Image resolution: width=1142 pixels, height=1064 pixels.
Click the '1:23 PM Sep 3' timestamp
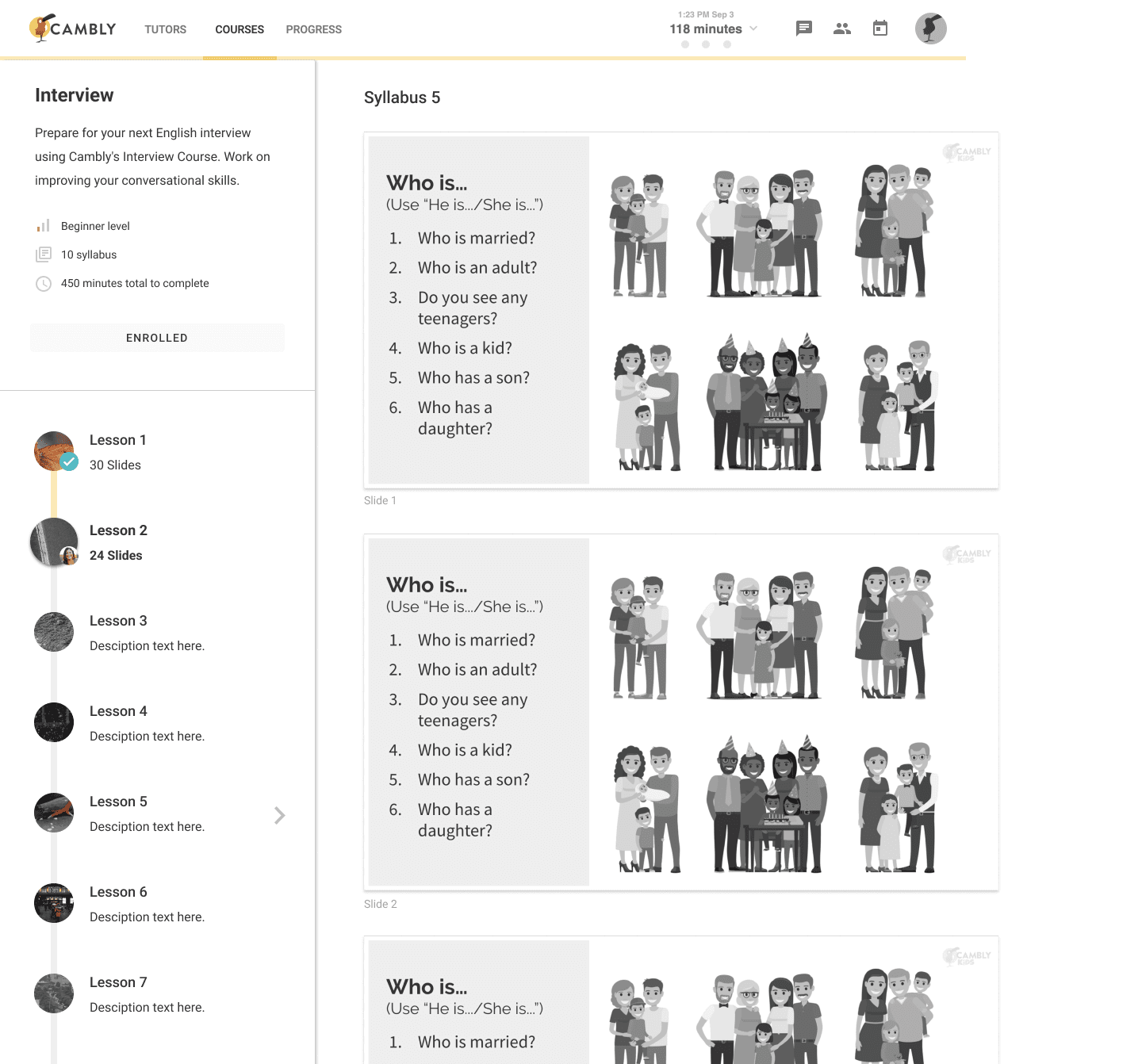pyautogui.click(x=706, y=14)
